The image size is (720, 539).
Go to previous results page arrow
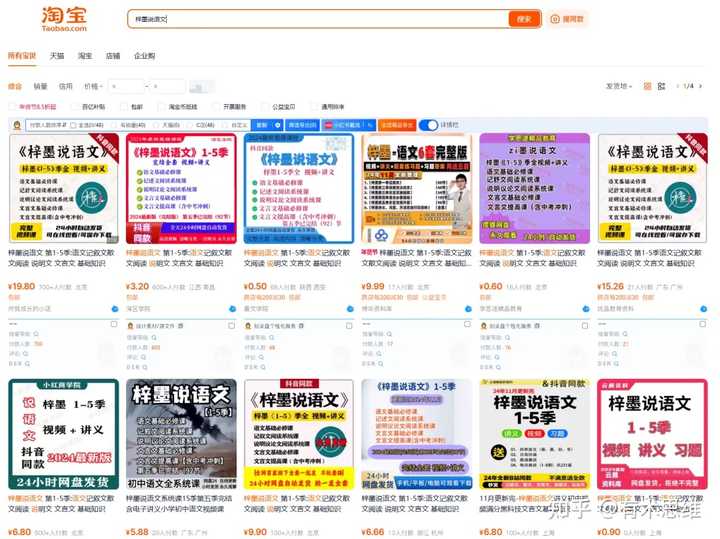point(678,86)
